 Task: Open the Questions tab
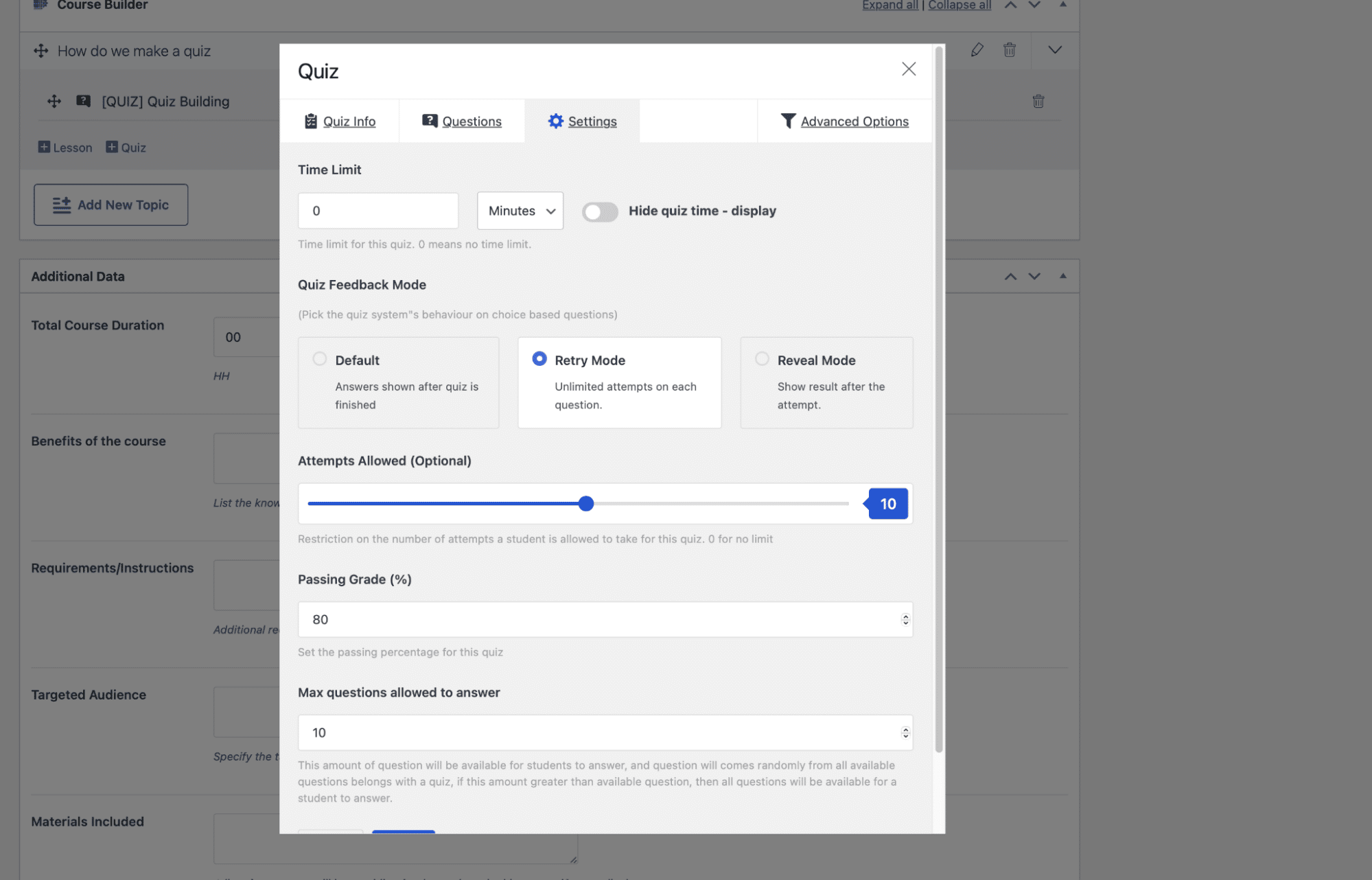(x=462, y=121)
